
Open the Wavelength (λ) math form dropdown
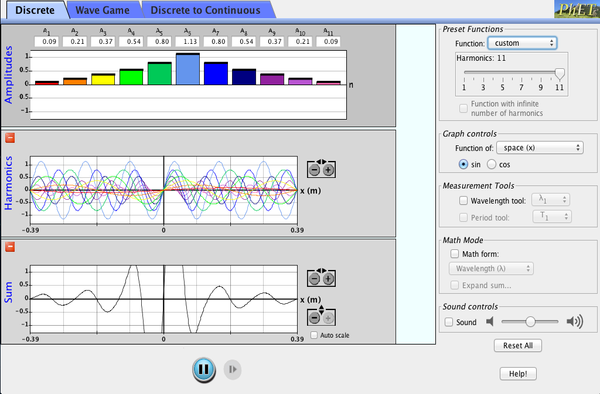(x=491, y=269)
